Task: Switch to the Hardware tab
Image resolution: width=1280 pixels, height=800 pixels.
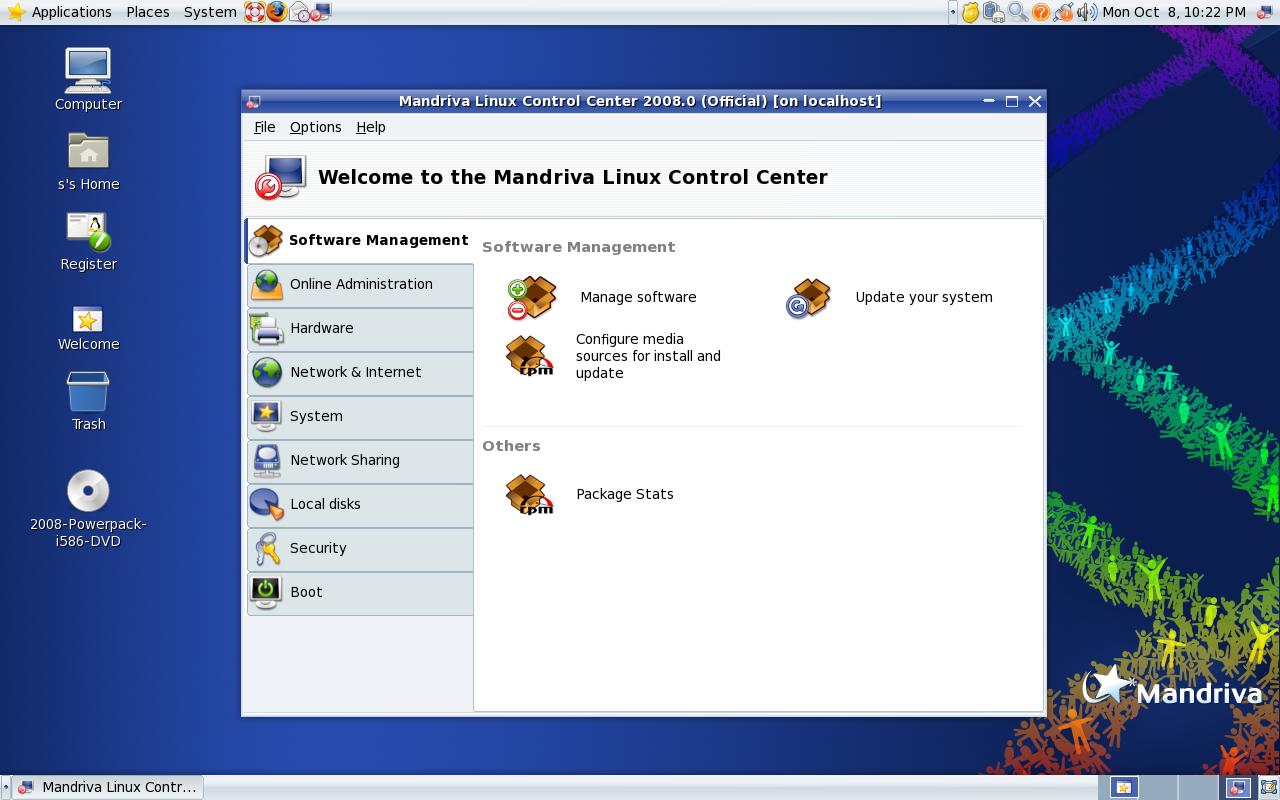Action: tap(360, 329)
